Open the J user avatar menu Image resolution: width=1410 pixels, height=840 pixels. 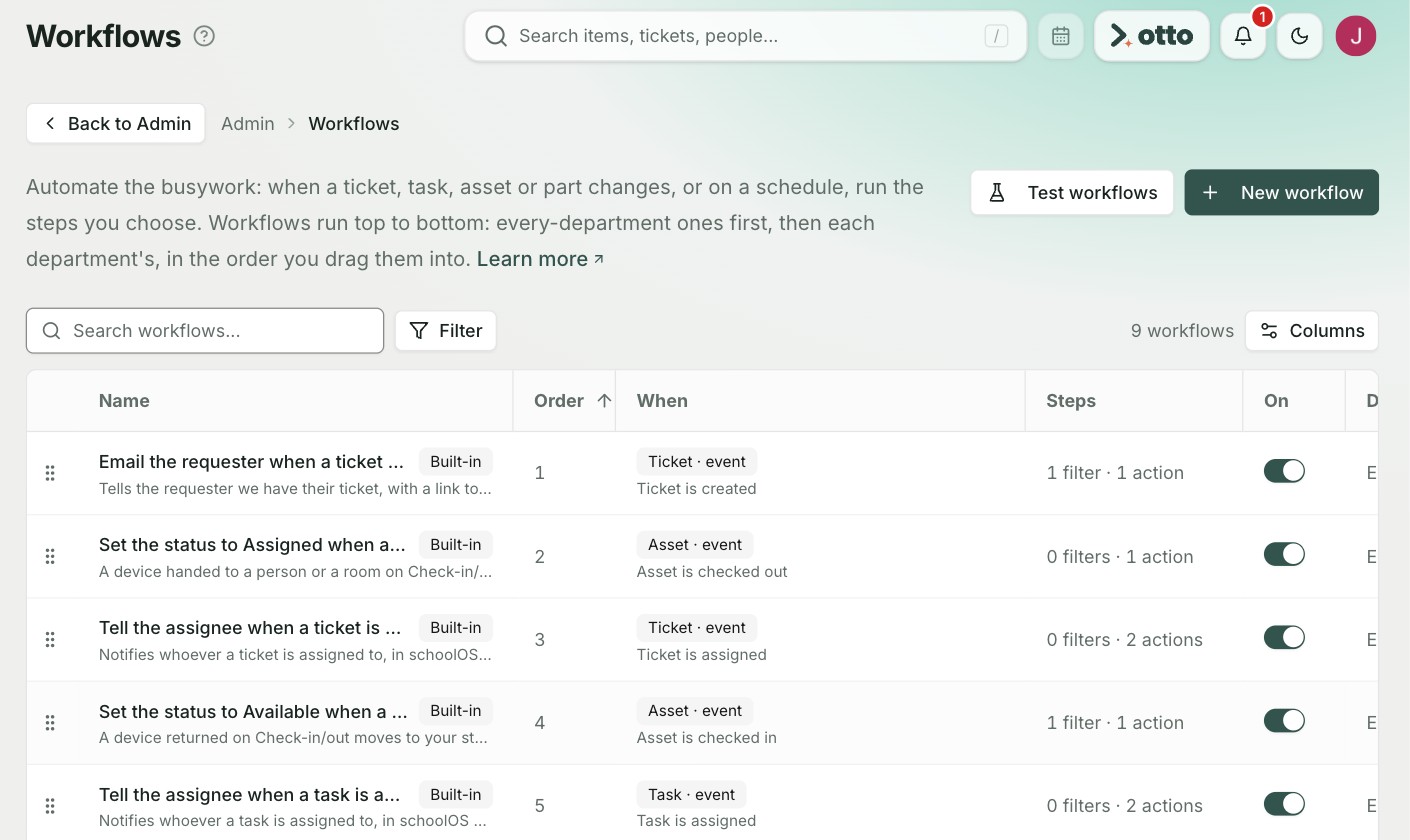pyautogui.click(x=1356, y=36)
